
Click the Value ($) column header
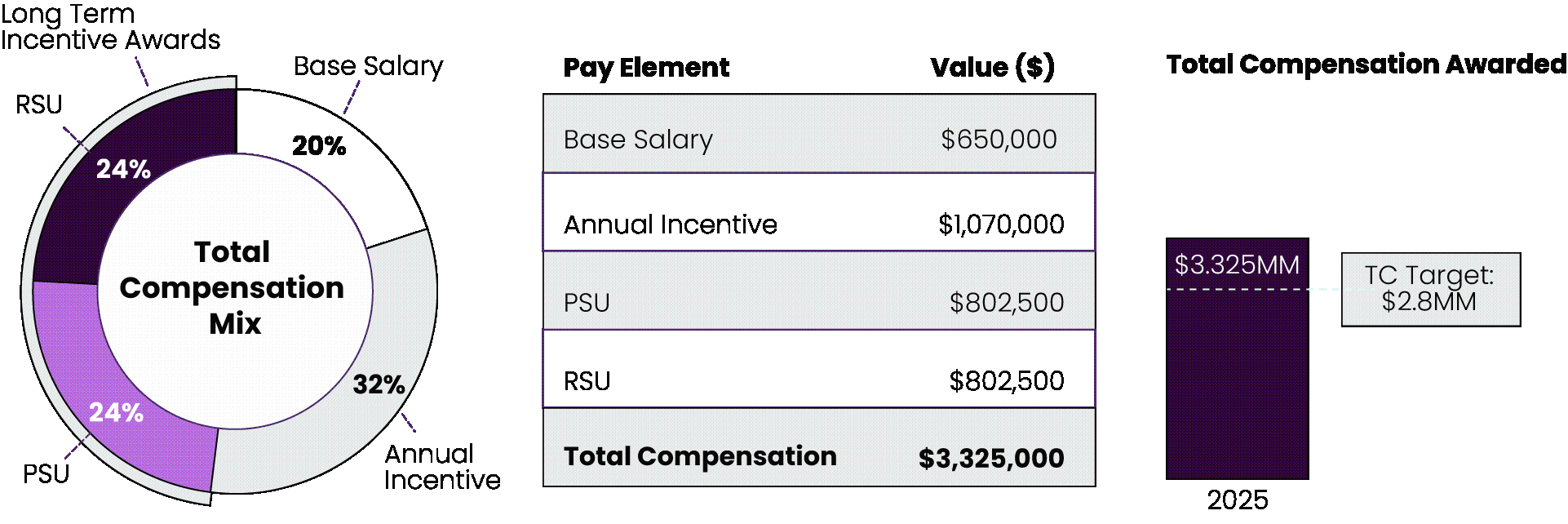click(992, 67)
